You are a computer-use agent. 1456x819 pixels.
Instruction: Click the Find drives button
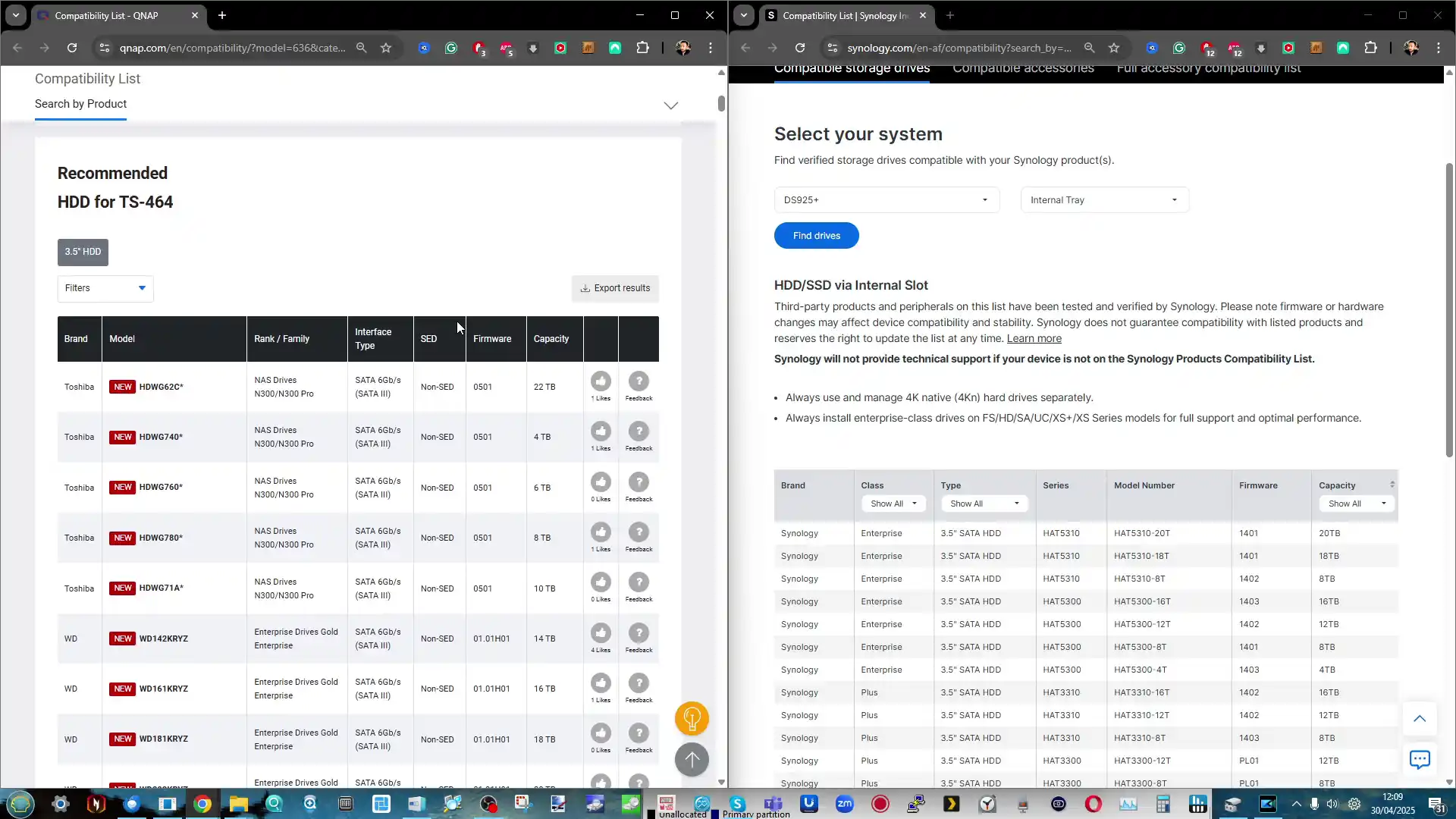coord(816,236)
